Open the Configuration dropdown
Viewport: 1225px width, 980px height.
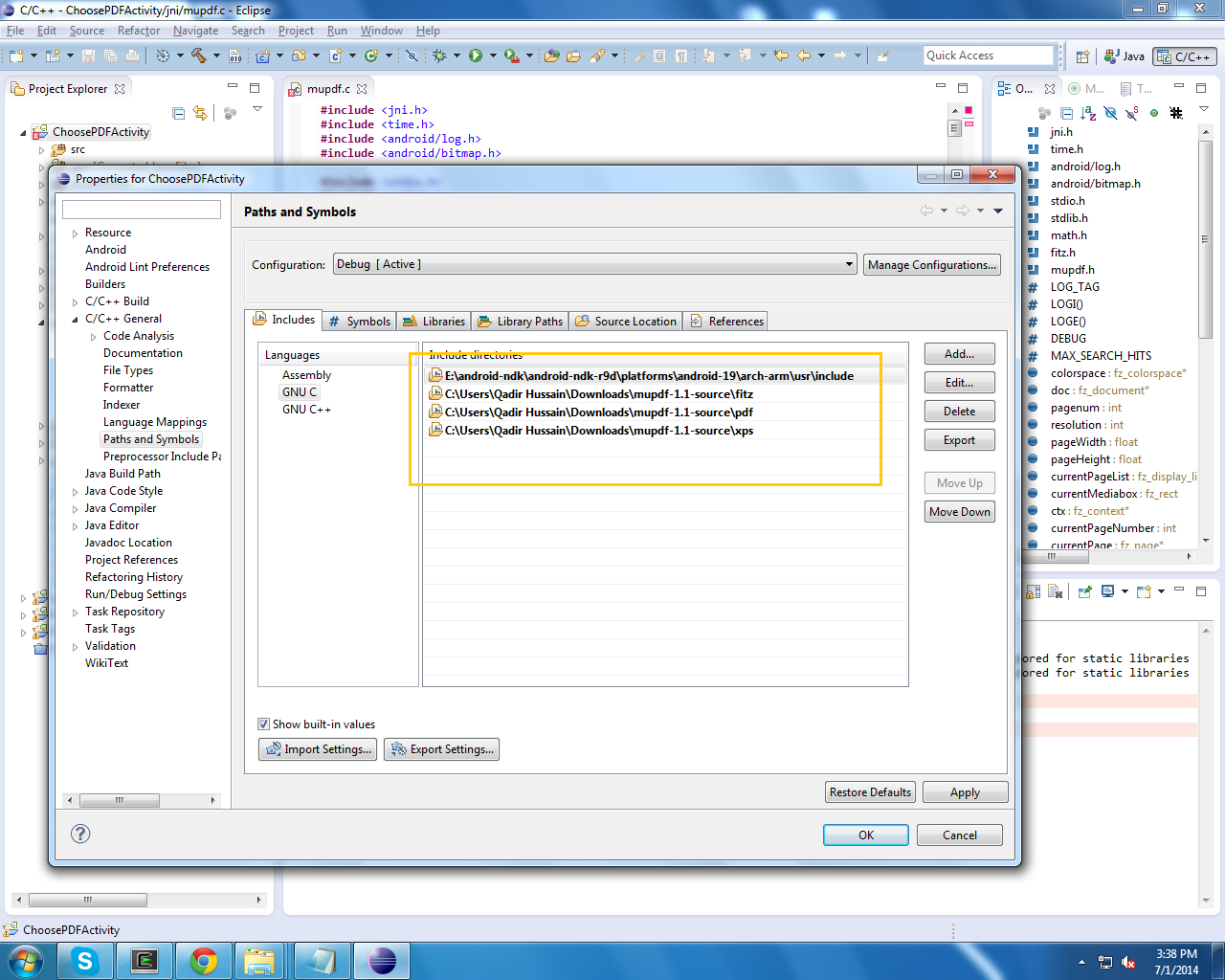pyautogui.click(x=594, y=264)
